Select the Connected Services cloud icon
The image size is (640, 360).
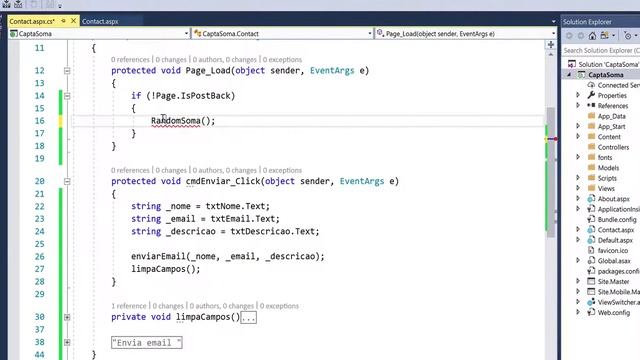tap(591, 85)
